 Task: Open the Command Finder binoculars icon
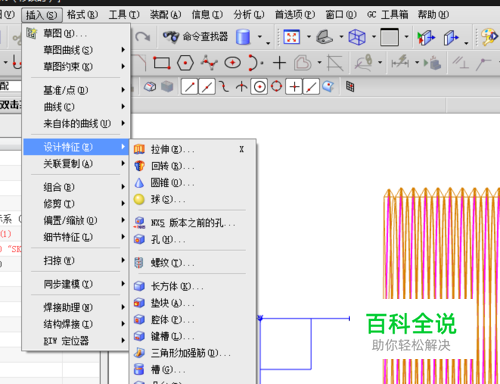tap(171, 37)
